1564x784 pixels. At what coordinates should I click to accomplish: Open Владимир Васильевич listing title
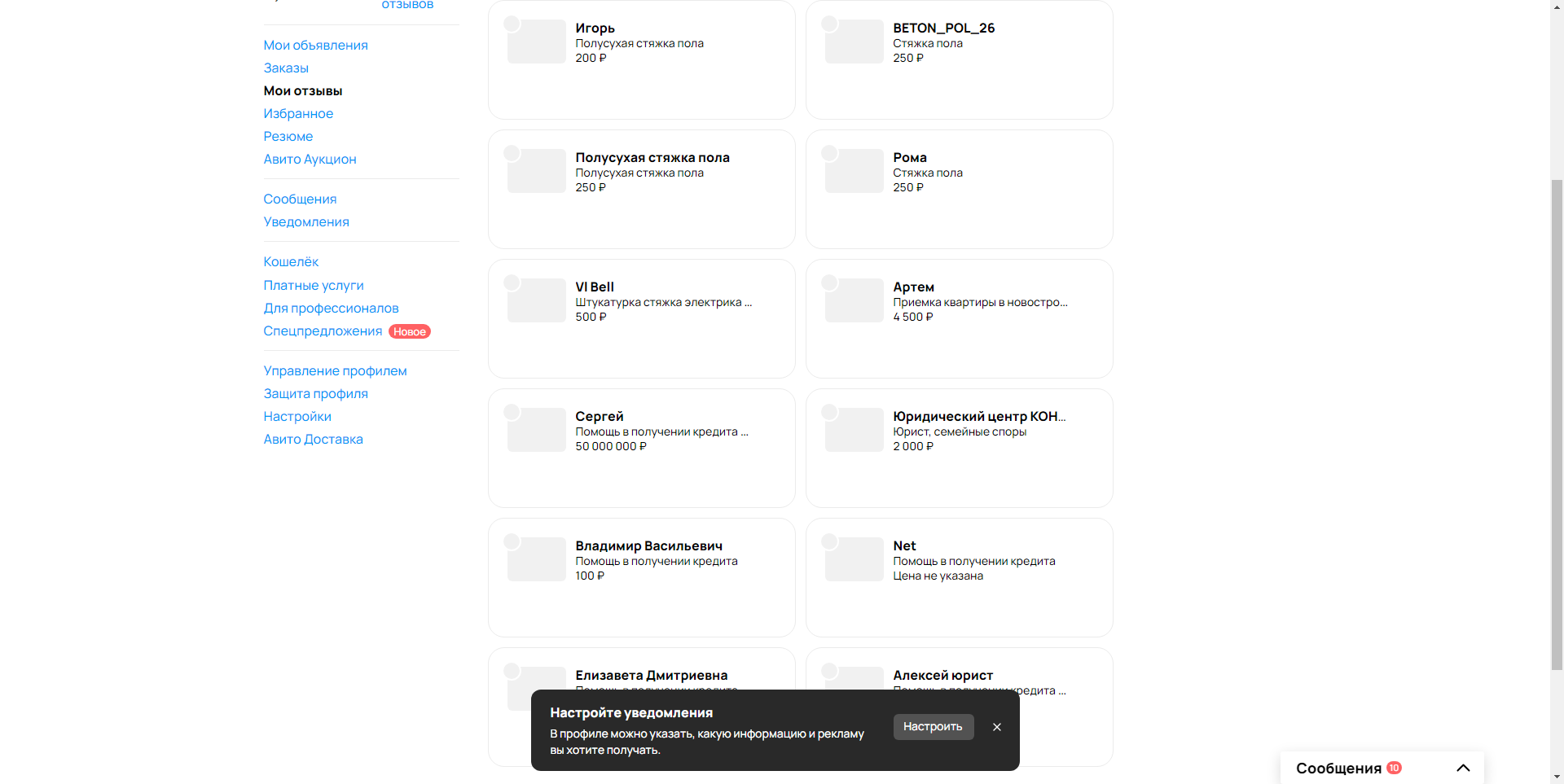tap(648, 546)
